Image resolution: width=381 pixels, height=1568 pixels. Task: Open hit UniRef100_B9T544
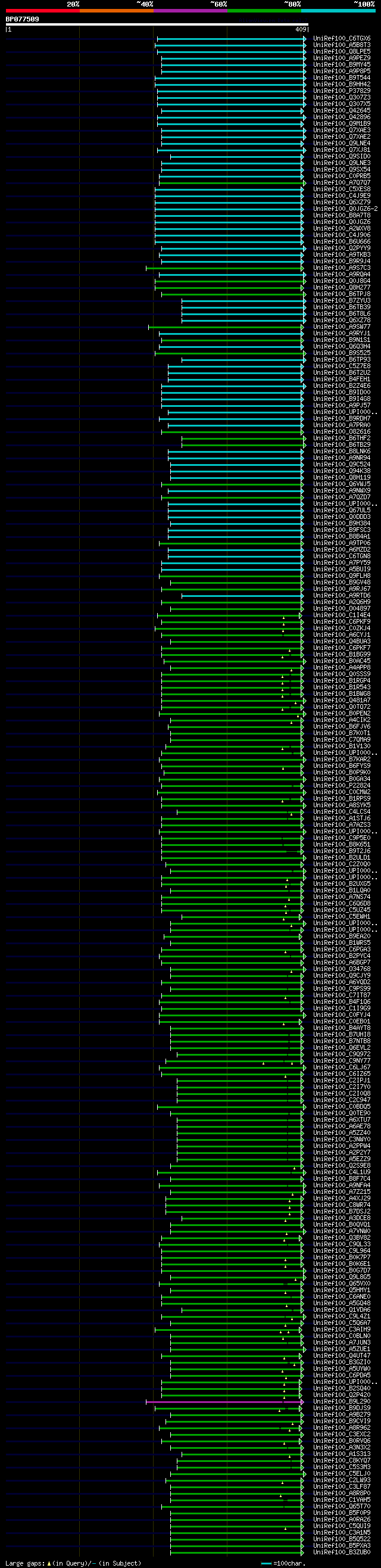[x=342, y=78]
